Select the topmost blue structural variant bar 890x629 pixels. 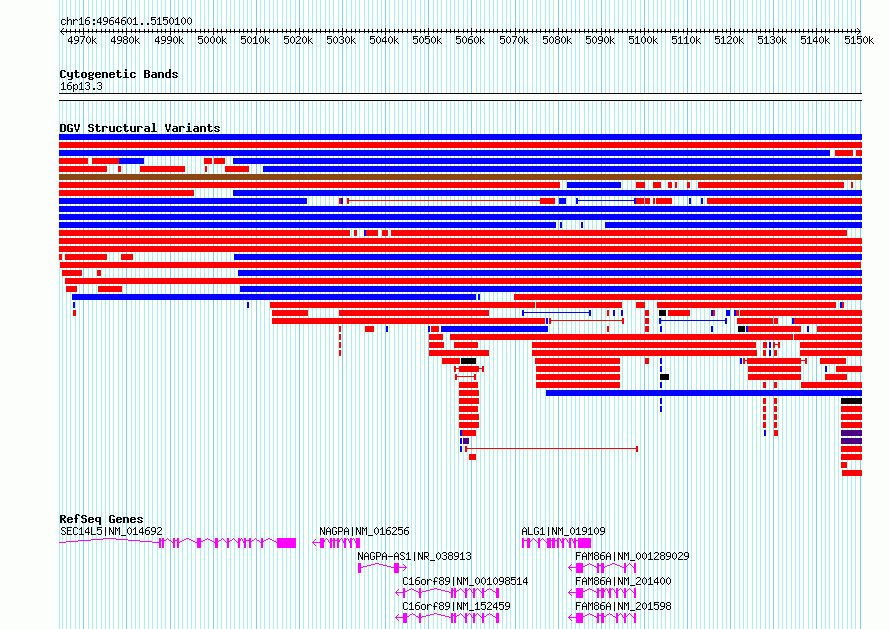pyautogui.click(x=460, y=137)
